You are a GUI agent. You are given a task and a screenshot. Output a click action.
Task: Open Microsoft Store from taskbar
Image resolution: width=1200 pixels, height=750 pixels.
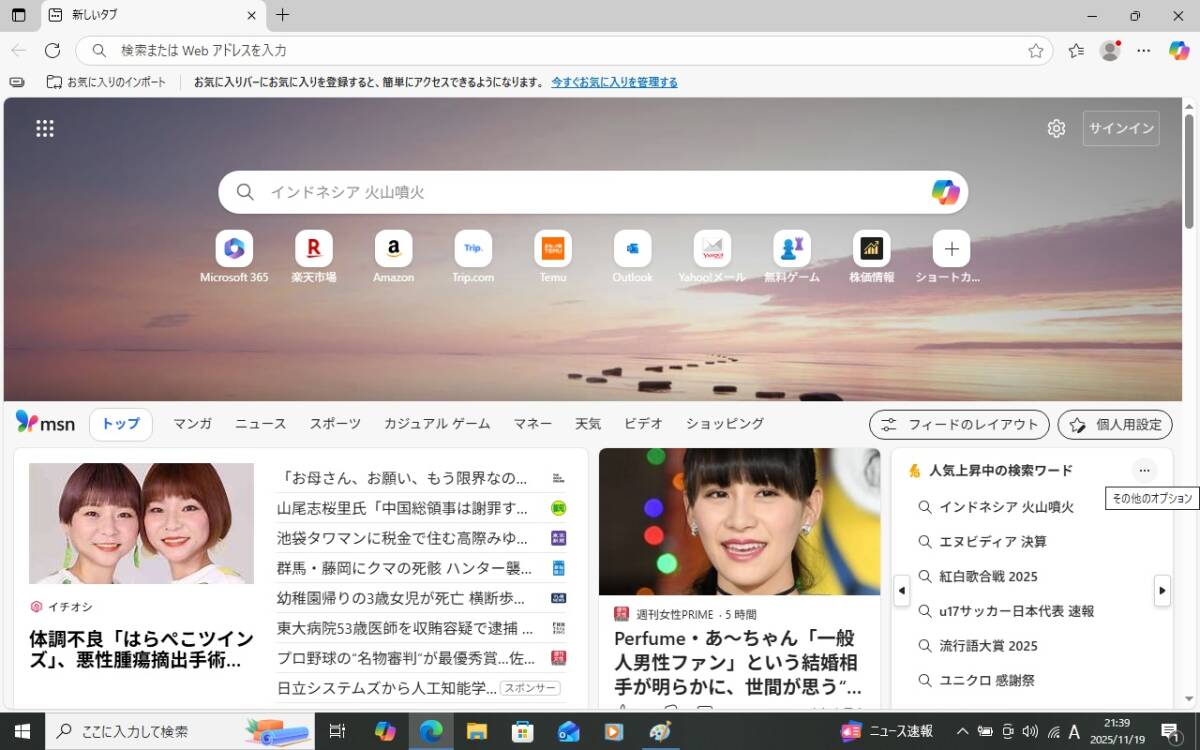522,731
